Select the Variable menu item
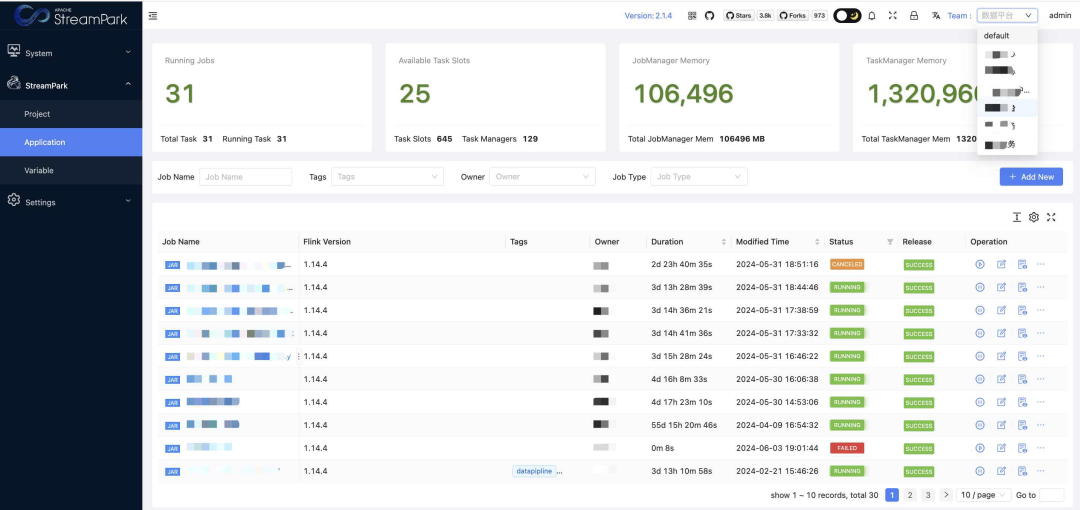Screen dimensions: 1080x510 (39, 171)
